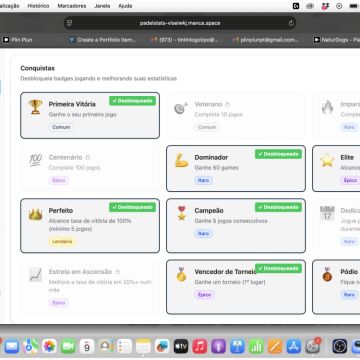Click the padelstats URL in address bar
Viewport: 360px width, 360px height.
[x=180, y=23]
